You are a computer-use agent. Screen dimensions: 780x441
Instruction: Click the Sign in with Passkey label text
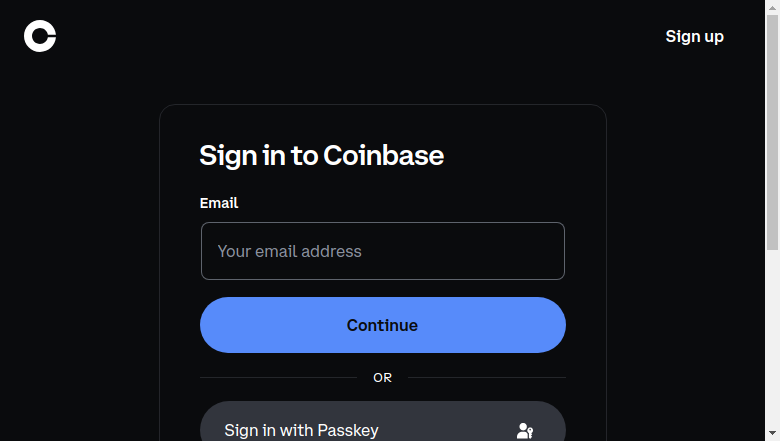(x=301, y=431)
